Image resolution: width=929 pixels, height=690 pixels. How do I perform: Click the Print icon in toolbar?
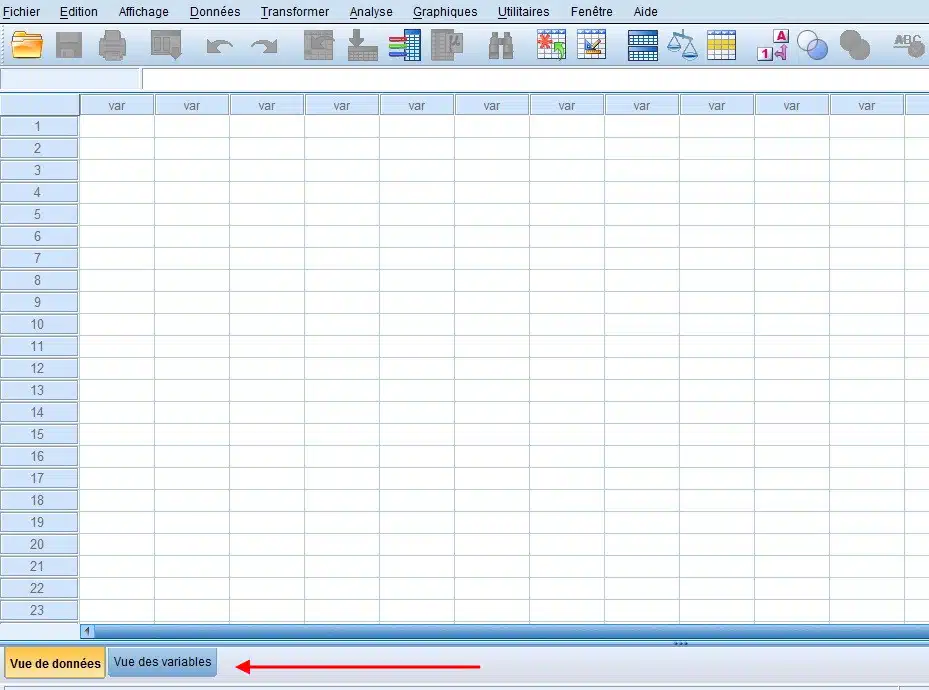(112, 45)
